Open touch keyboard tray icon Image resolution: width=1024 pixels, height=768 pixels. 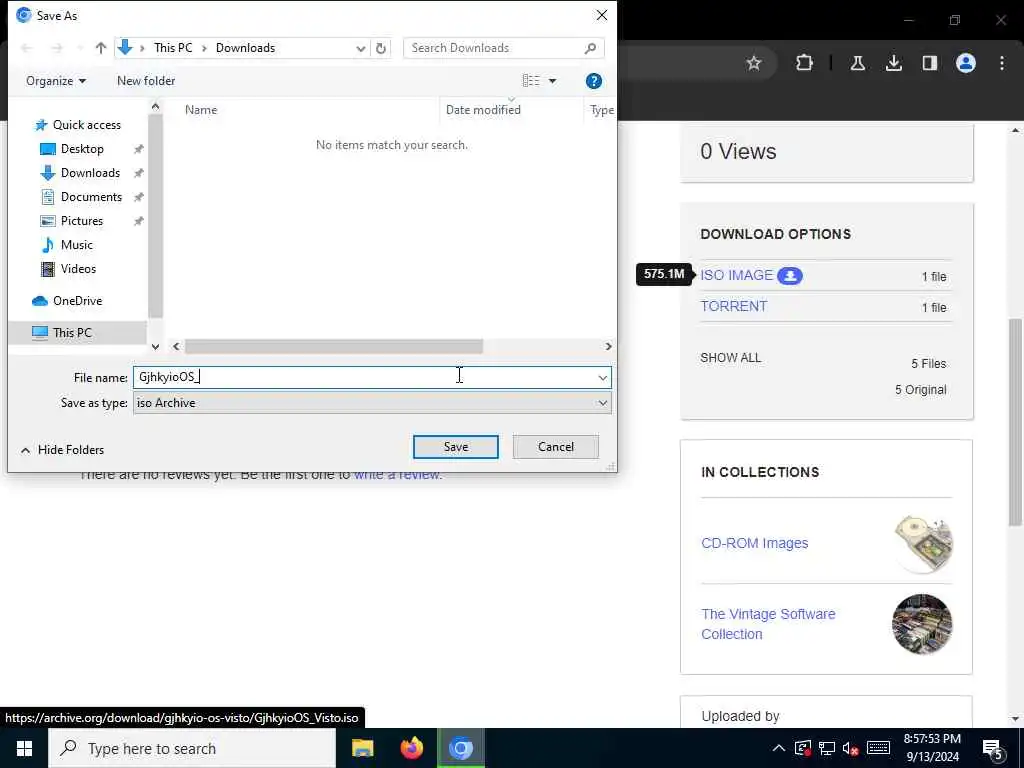click(878, 748)
